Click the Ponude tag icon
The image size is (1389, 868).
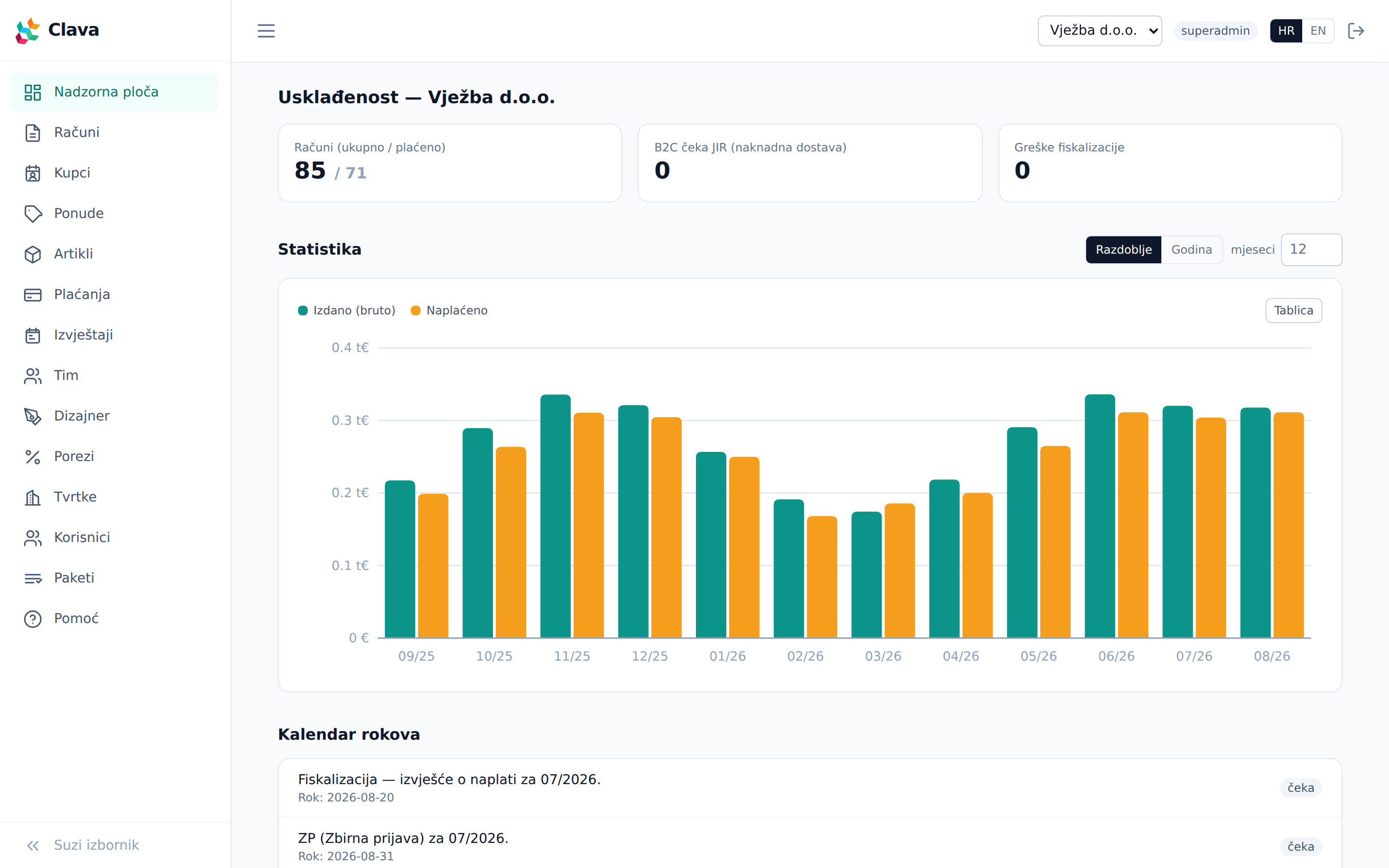(x=33, y=214)
